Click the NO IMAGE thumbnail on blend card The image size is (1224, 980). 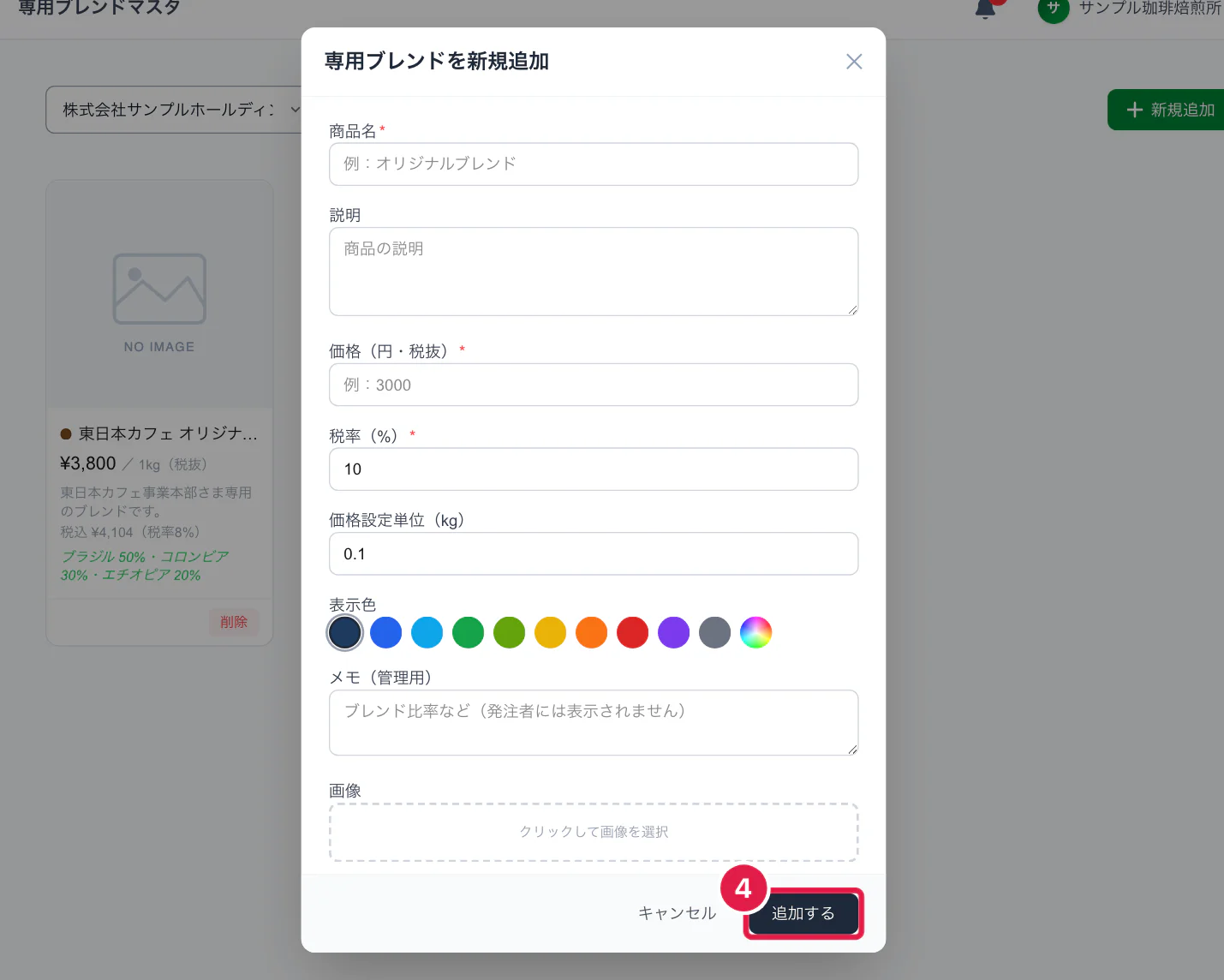(x=159, y=294)
